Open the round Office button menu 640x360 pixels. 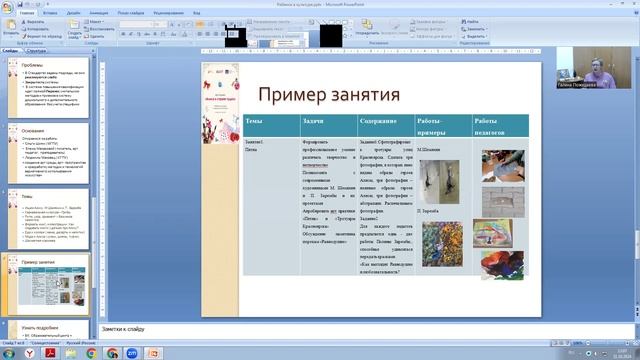click(7, 8)
